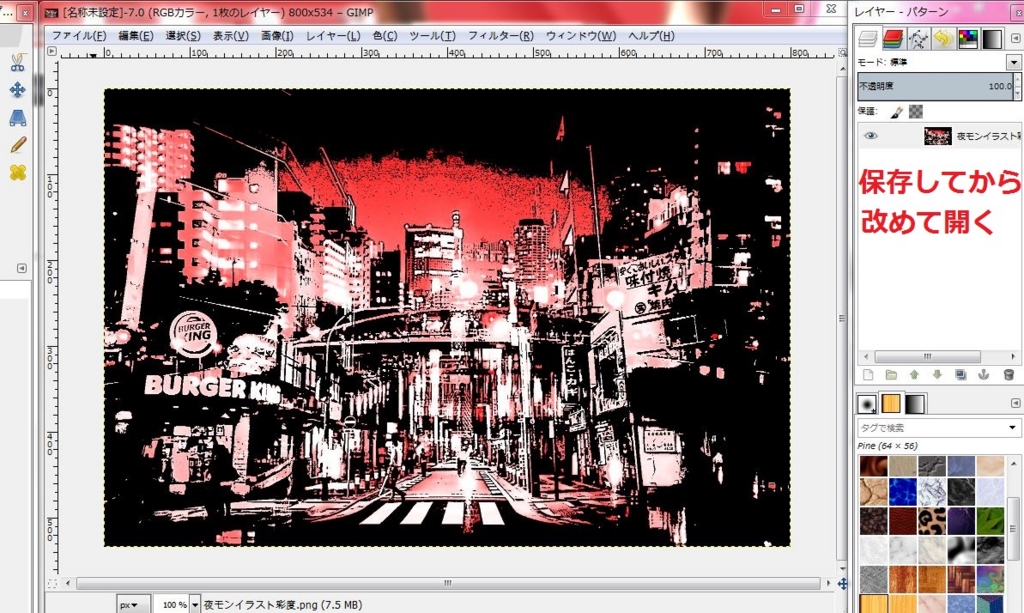
Task: Increase opacity with the up stepper arrow
Action: 1017,80
